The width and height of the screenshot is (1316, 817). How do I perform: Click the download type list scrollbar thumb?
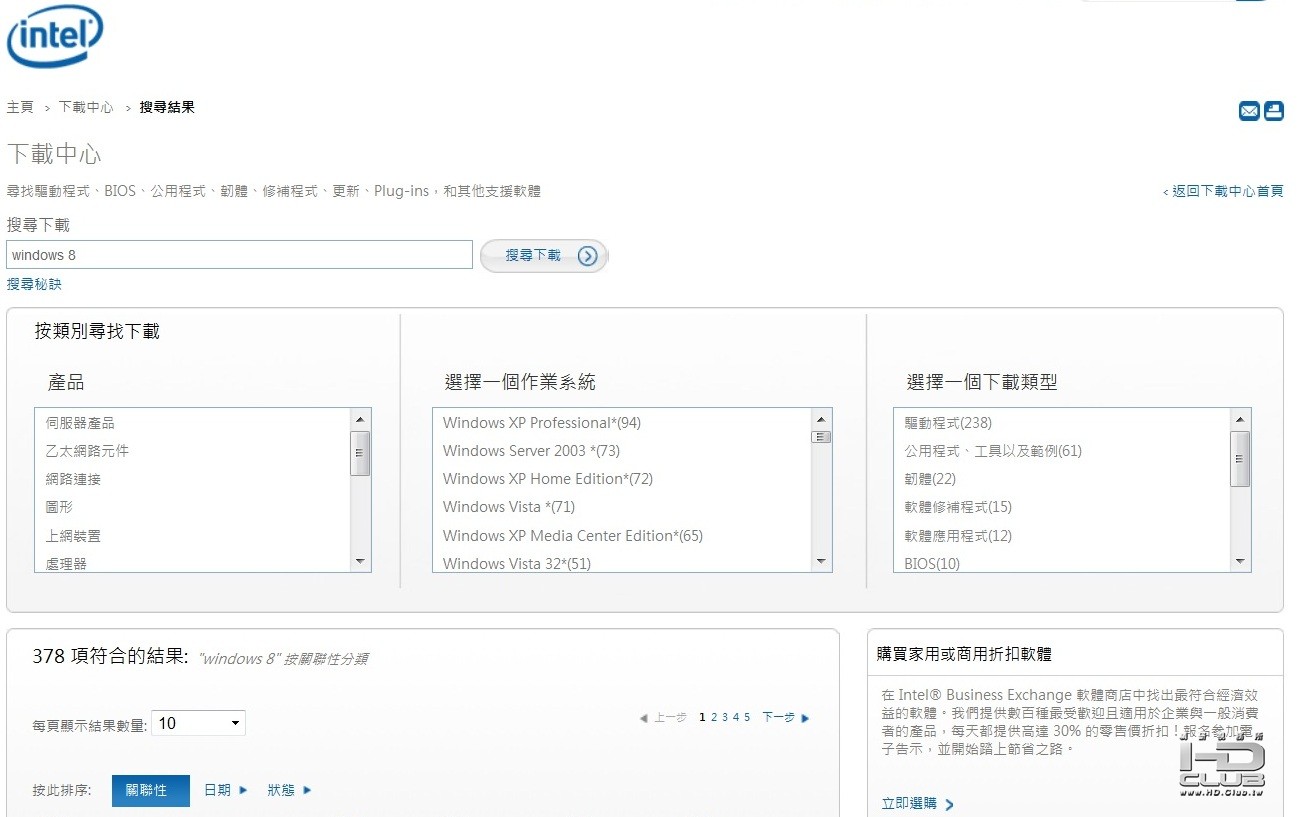tap(1241, 459)
